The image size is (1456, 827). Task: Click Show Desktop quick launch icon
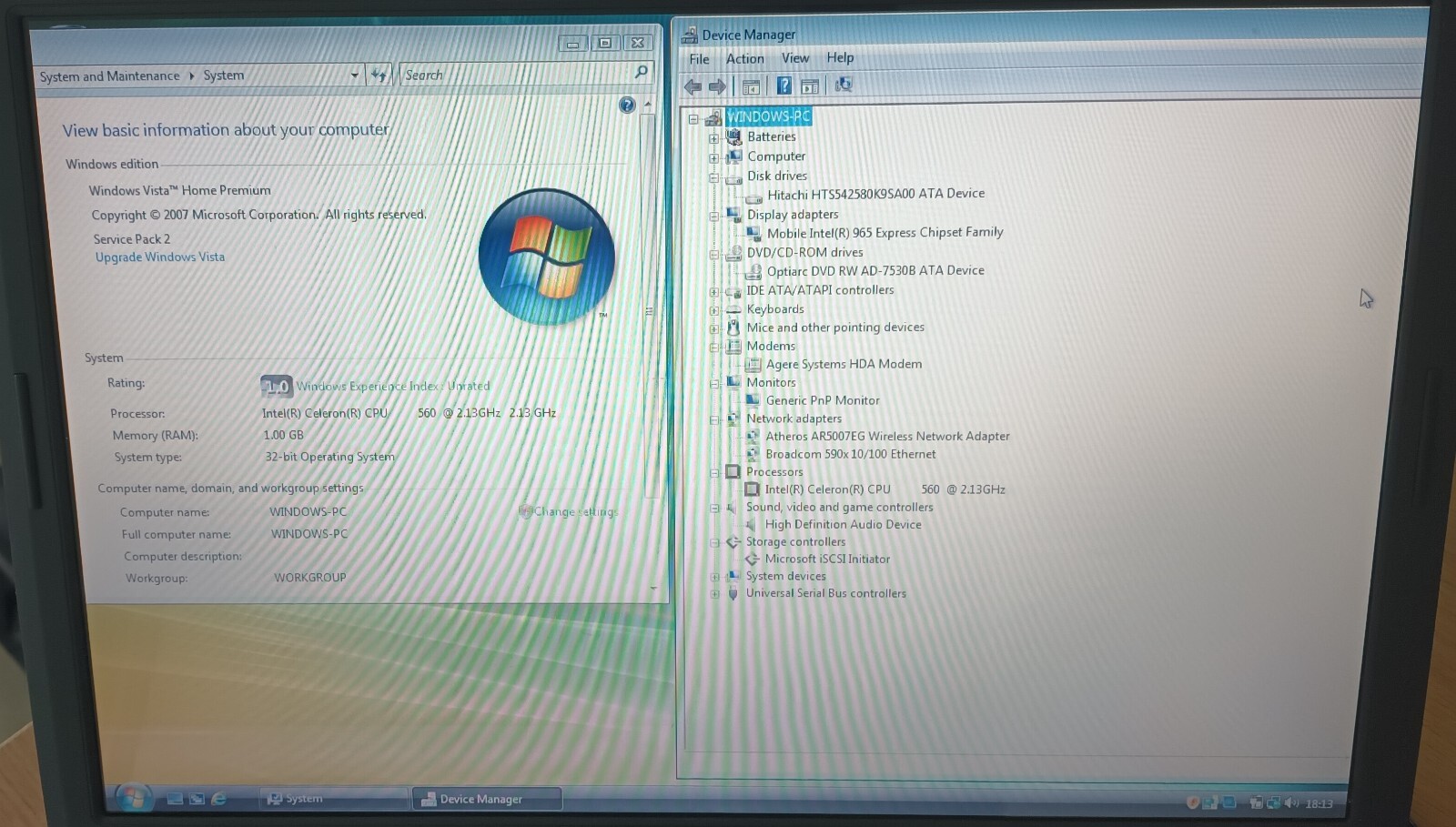175,799
